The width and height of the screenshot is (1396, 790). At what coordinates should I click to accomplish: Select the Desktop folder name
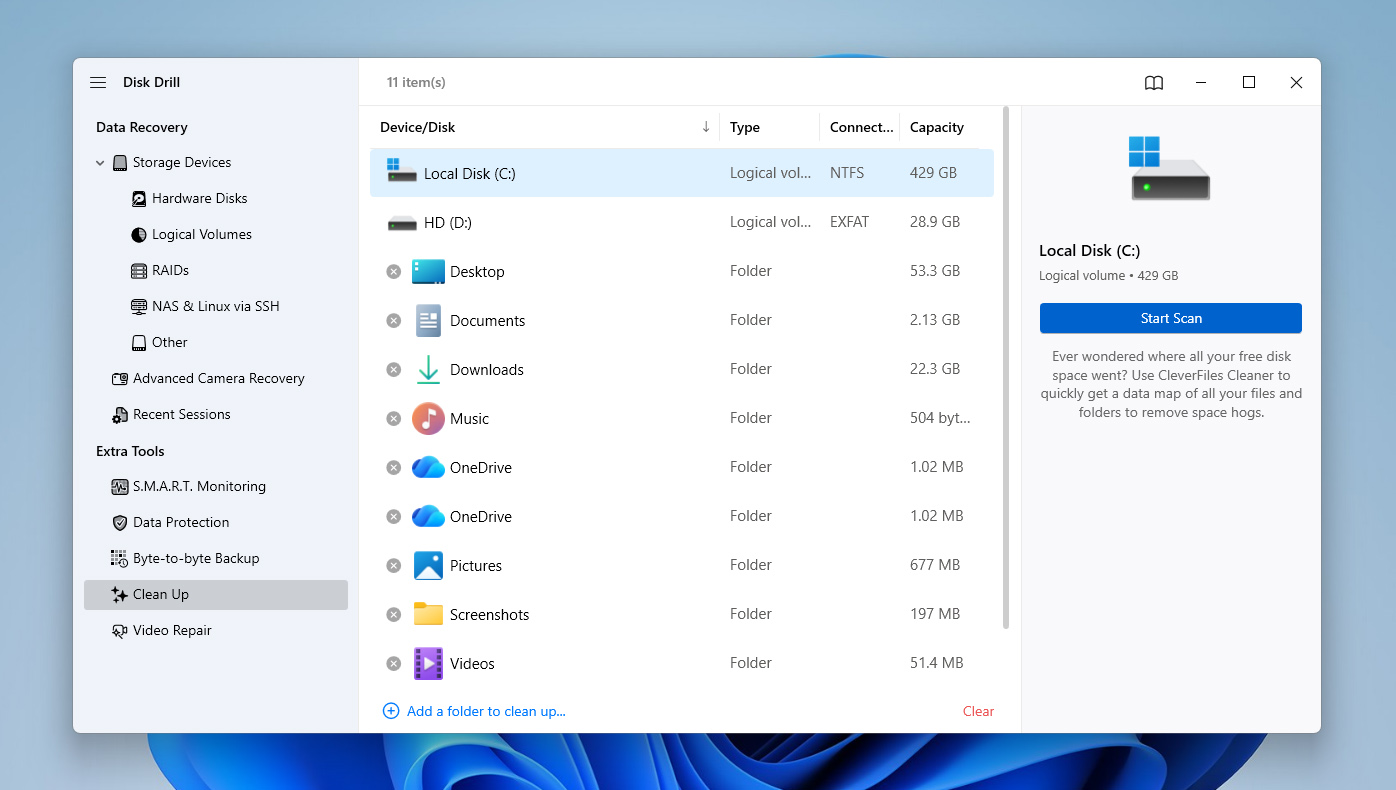coord(477,272)
